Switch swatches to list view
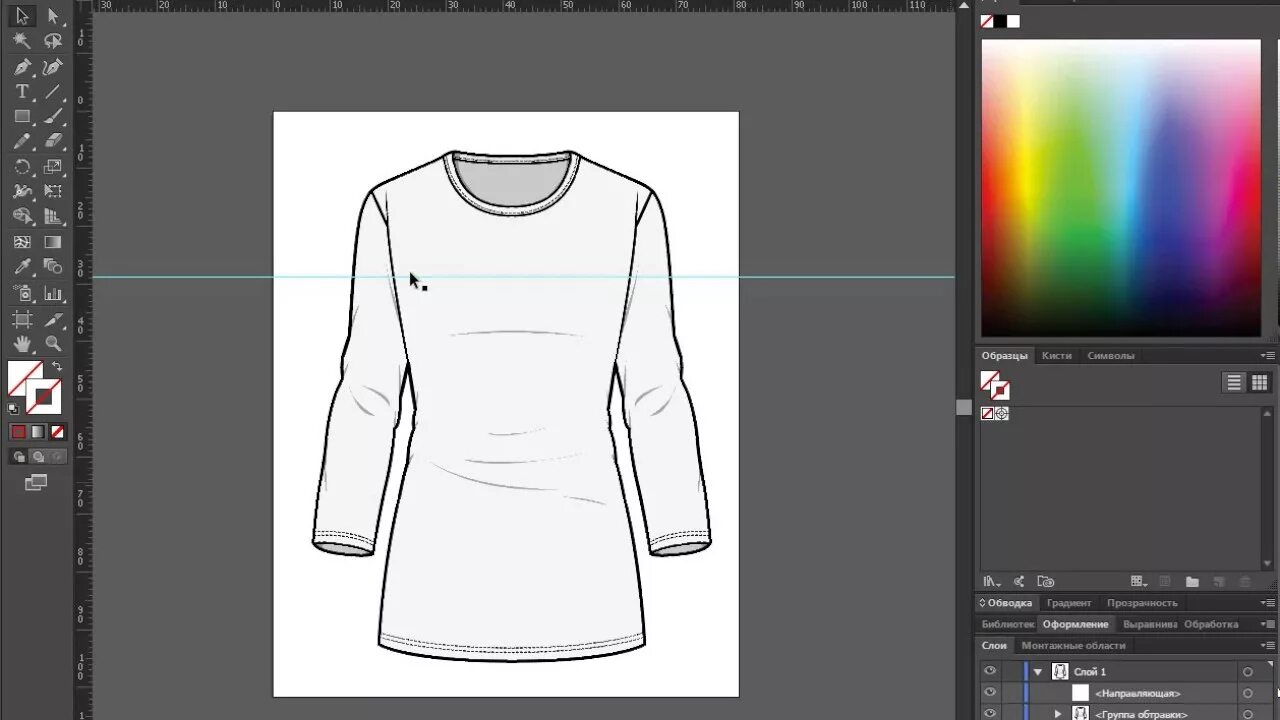This screenshot has width=1280, height=720. [1234, 382]
